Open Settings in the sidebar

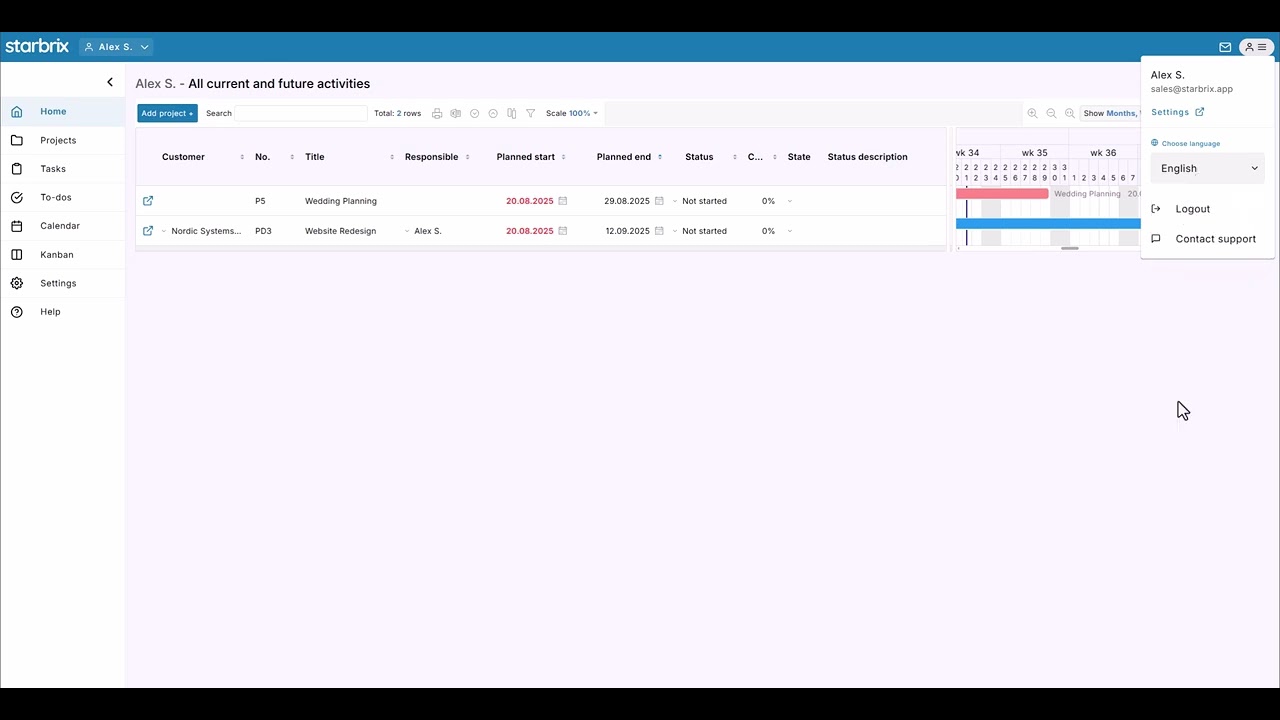pyautogui.click(x=63, y=283)
